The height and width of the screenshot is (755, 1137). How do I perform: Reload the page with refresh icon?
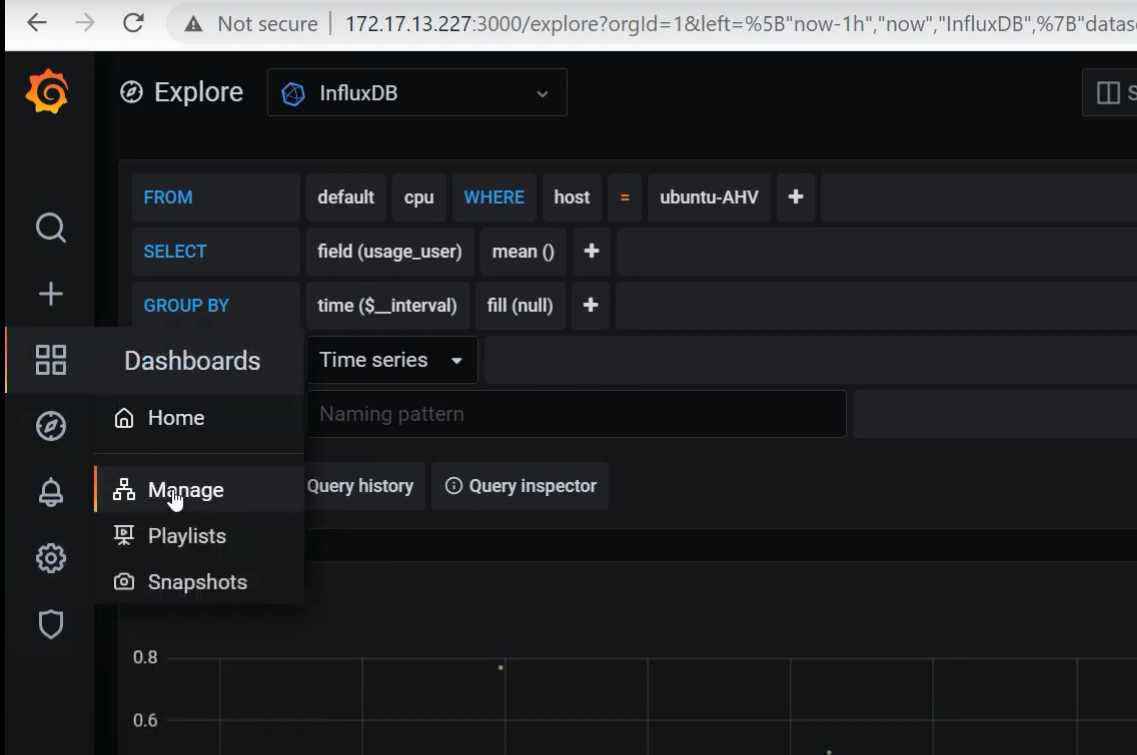(133, 23)
